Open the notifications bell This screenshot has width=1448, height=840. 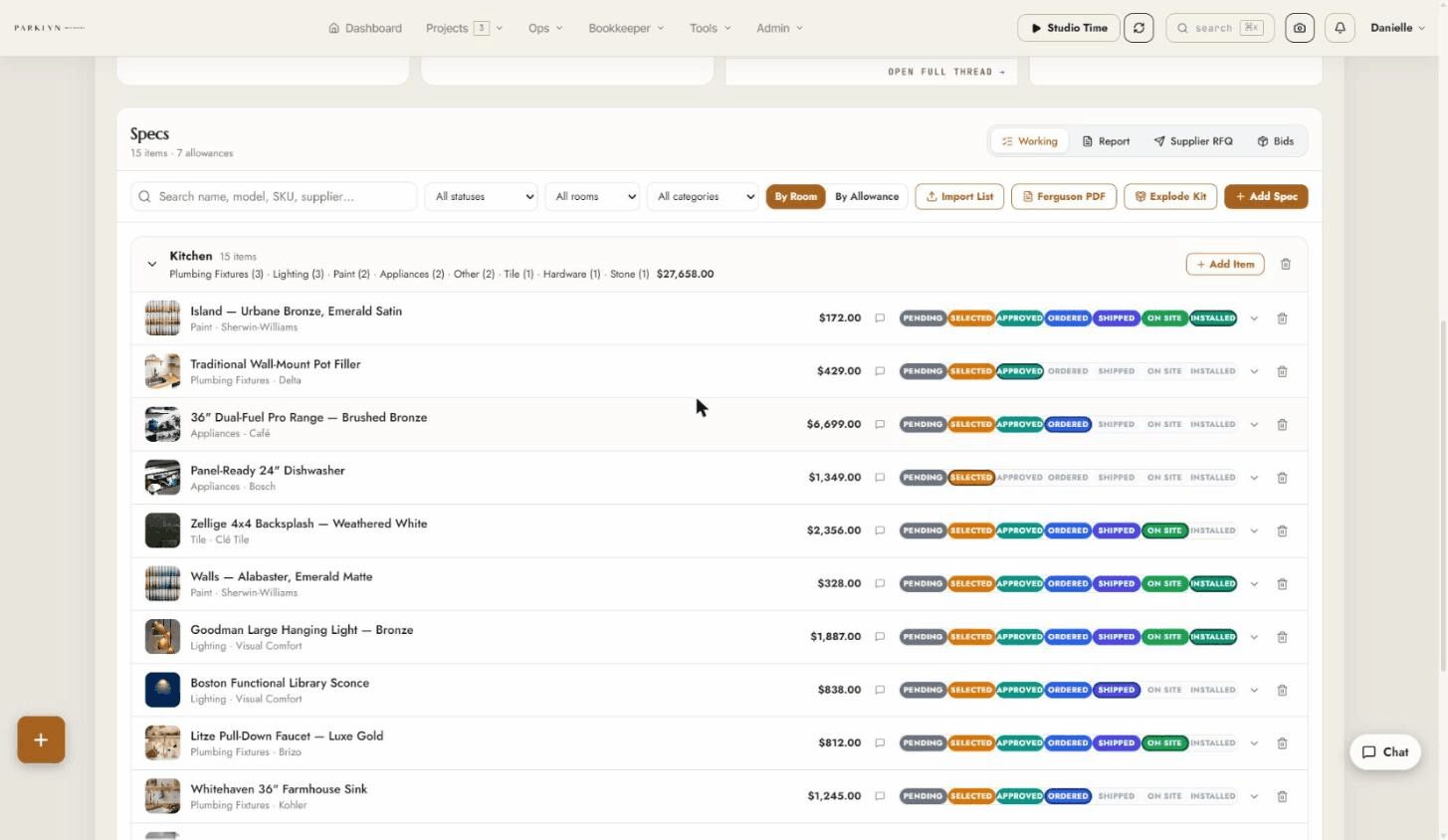[1340, 28]
